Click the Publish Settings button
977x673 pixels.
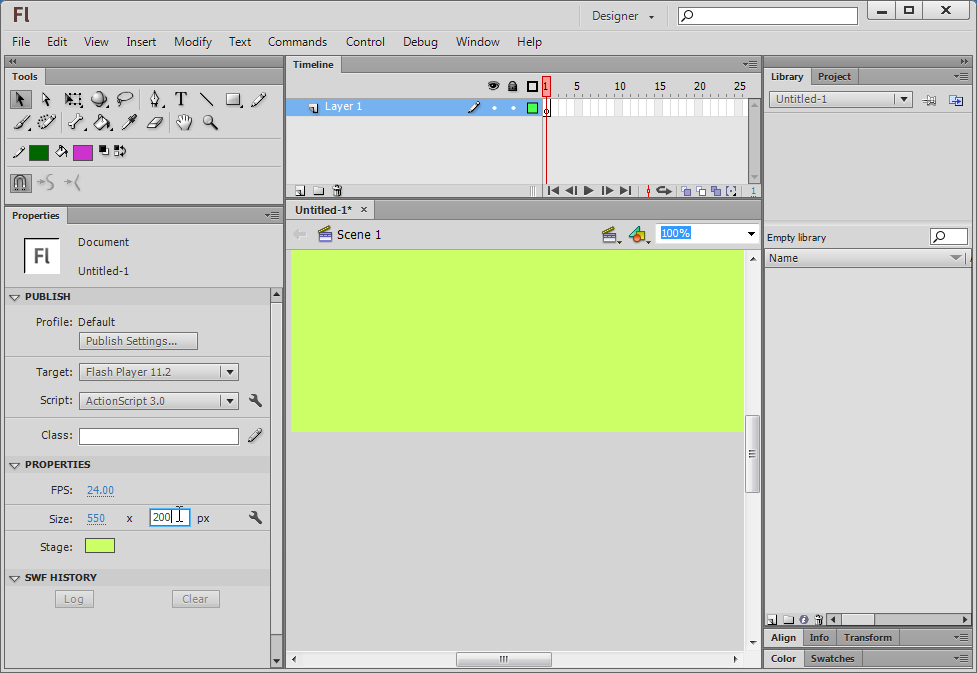pyautogui.click(x=139, y=341)
